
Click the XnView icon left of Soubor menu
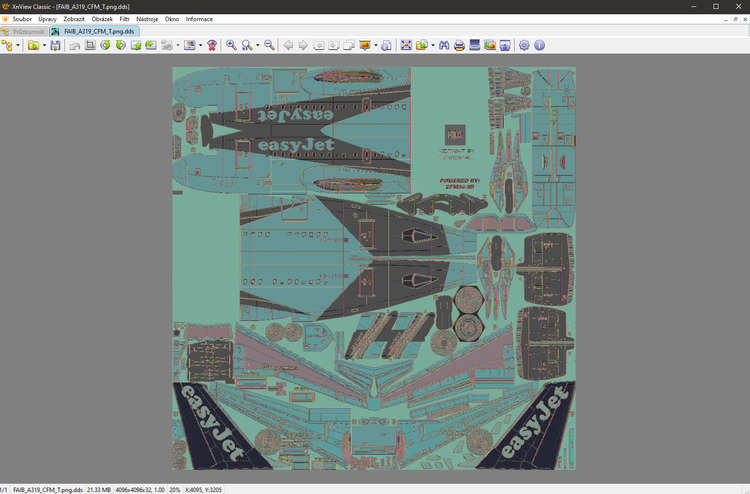[x=5, y=19]
